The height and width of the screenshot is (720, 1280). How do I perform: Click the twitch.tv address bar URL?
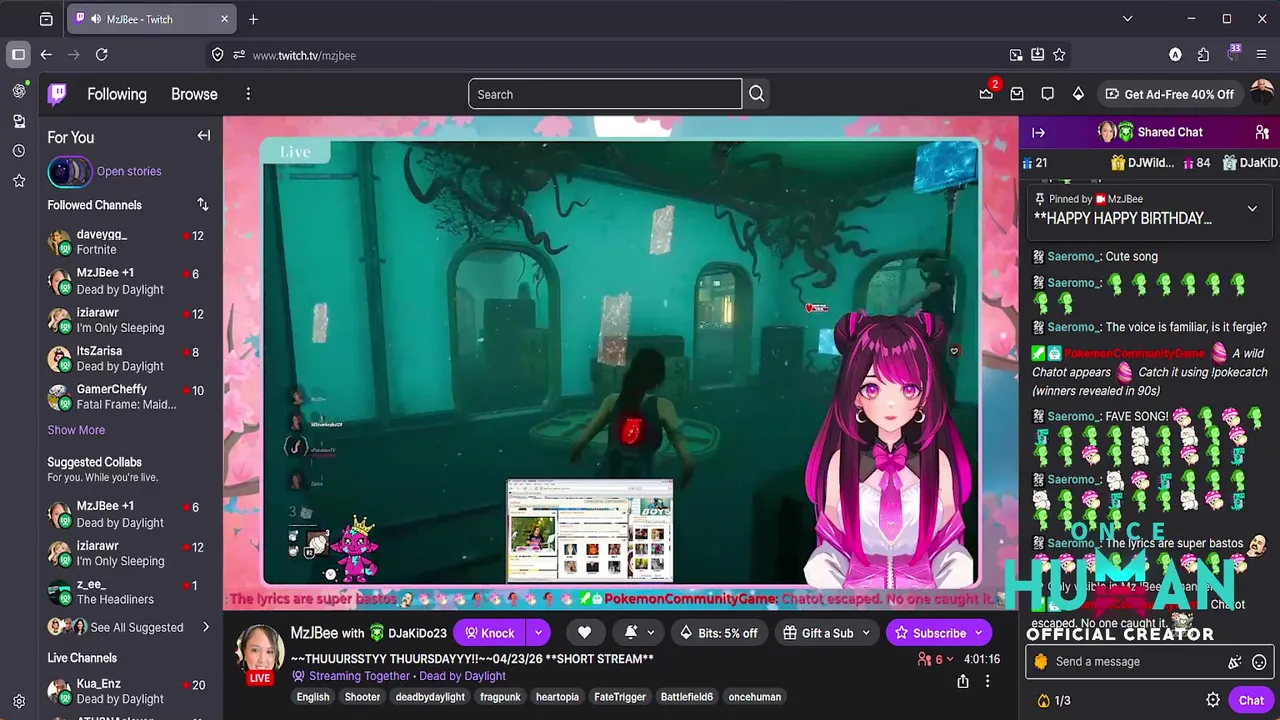click(x=304, y=55)
